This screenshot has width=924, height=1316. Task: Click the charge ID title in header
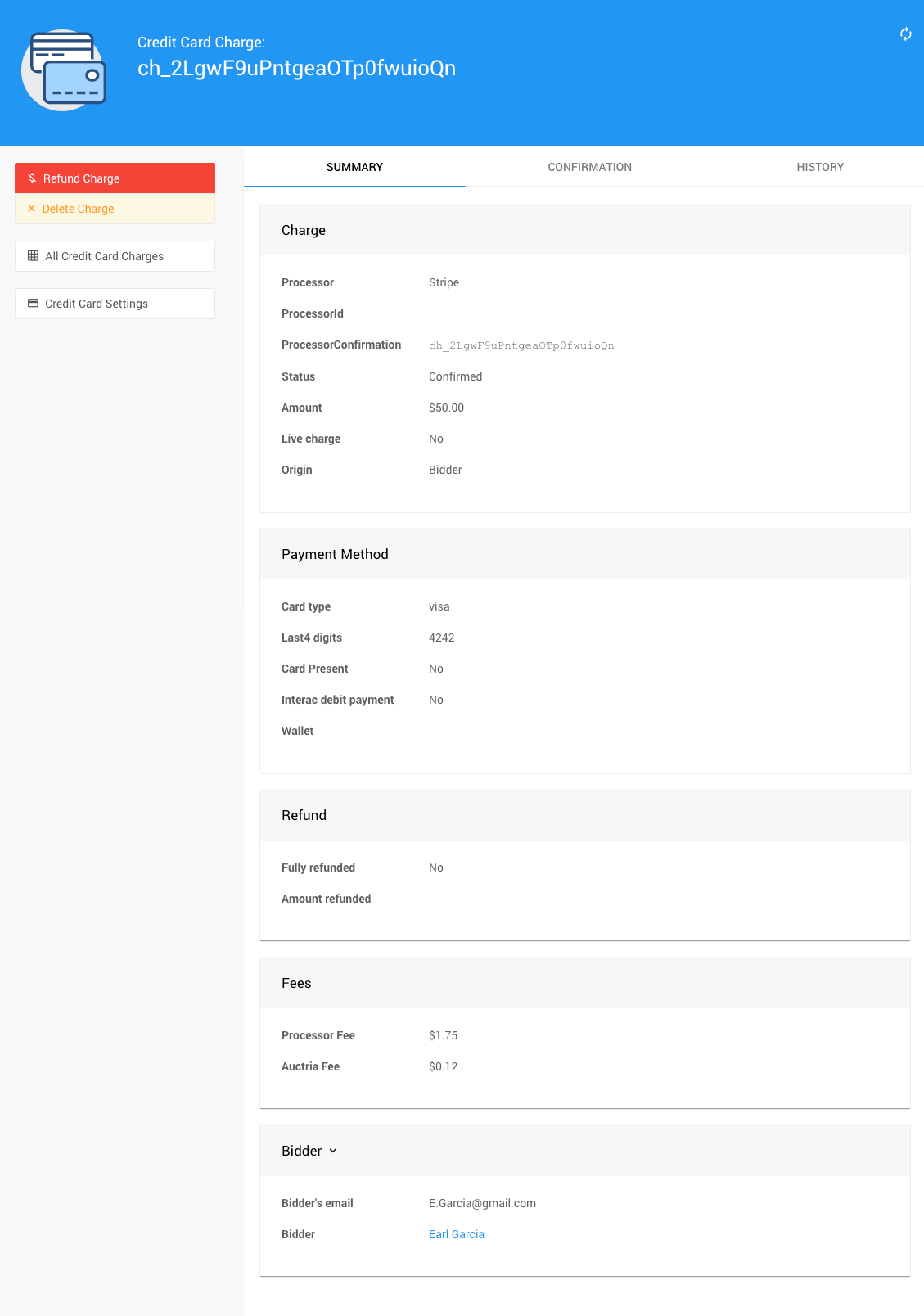coord(296,68)
